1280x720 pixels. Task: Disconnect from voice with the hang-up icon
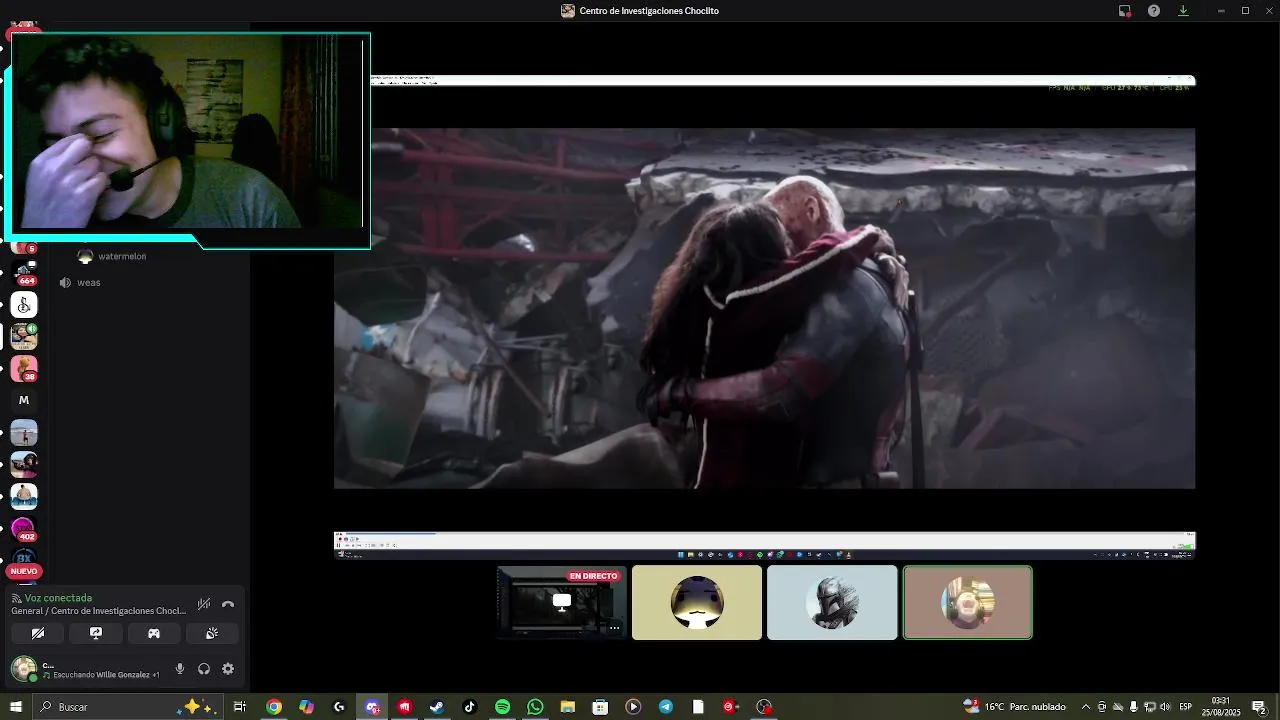228,604
